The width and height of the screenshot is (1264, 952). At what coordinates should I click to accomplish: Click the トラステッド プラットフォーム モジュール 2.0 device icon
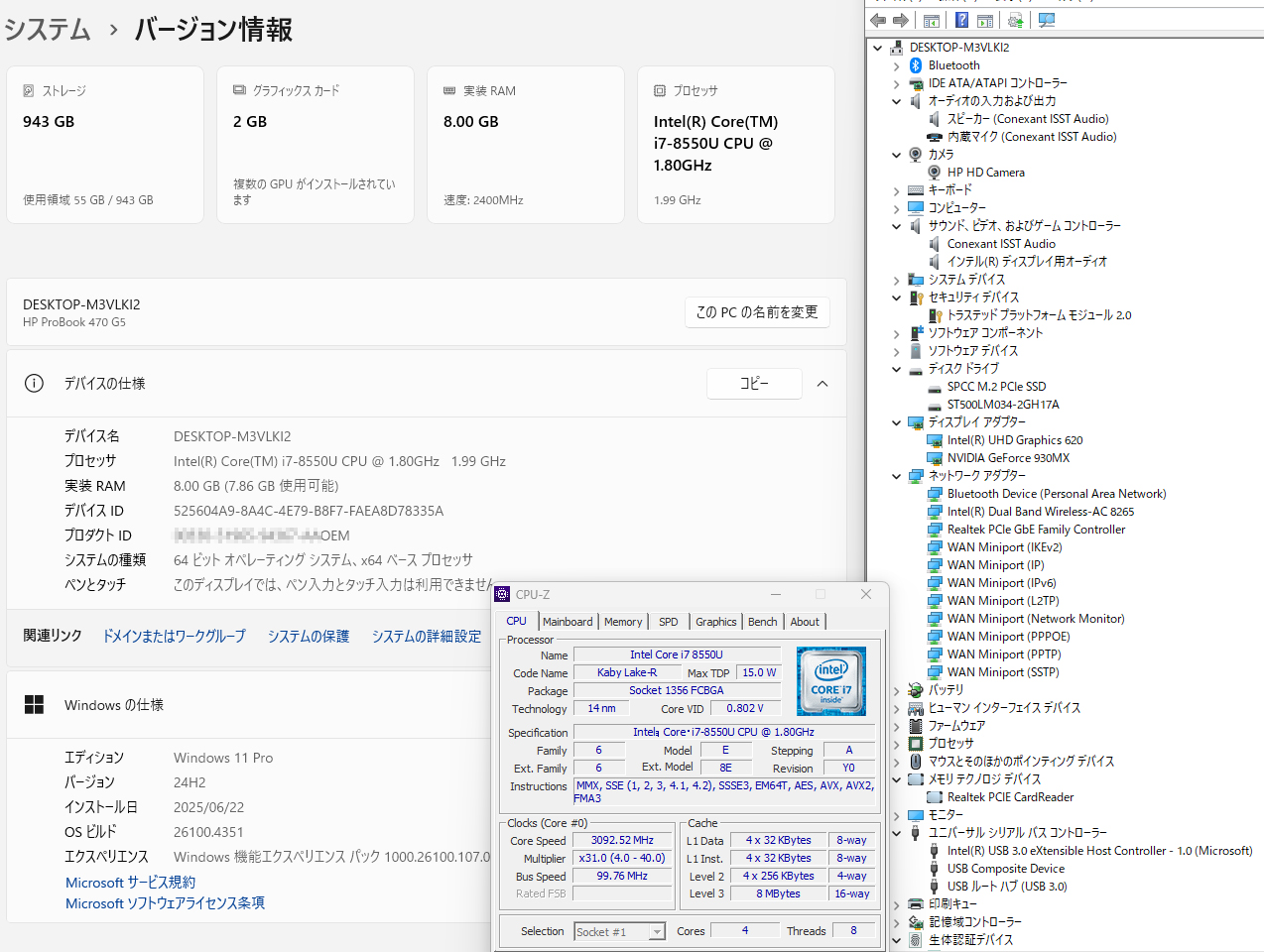[935, 315]
